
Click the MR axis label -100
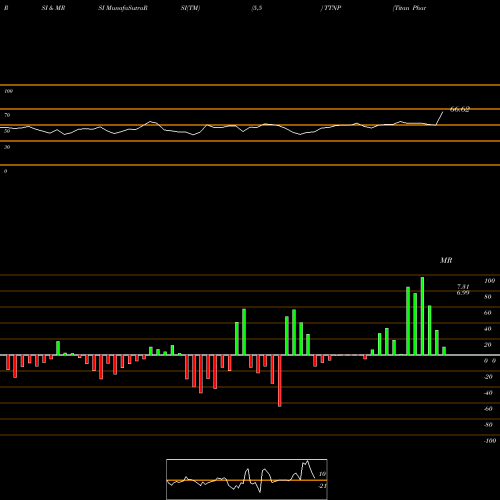click(x=490, y=441)
